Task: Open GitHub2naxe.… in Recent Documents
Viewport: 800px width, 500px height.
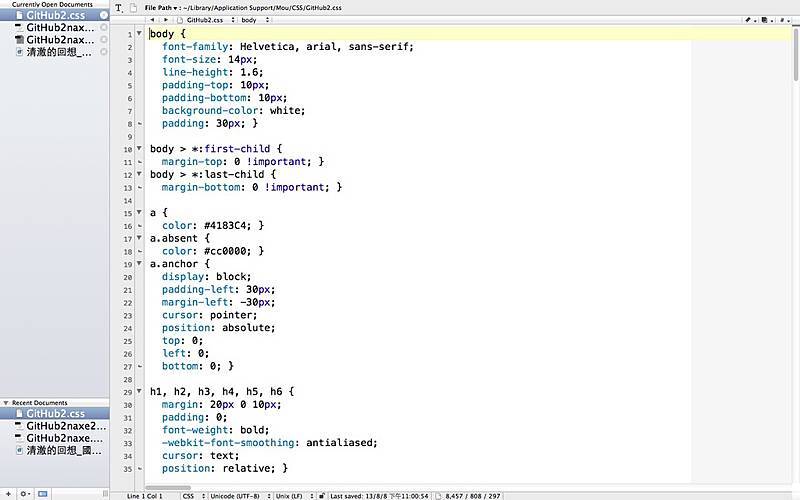Action: coord(55,438)
